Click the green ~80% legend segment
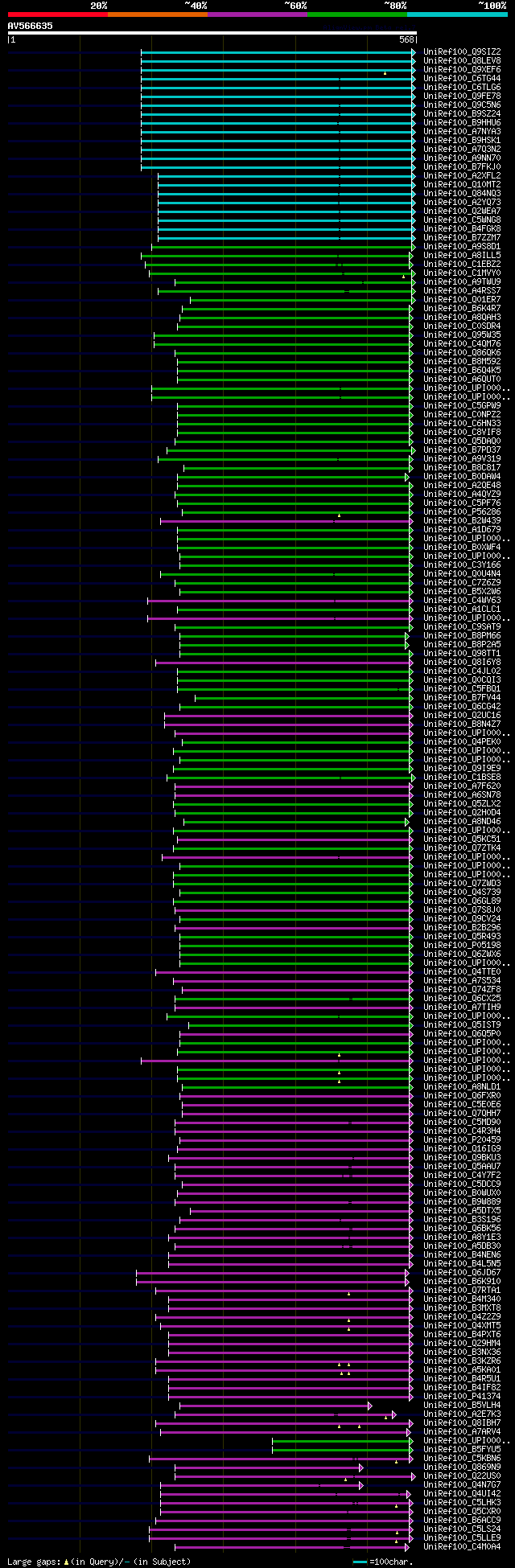The height and width of the screenshot is (1568, 515). tap(357, 14)
